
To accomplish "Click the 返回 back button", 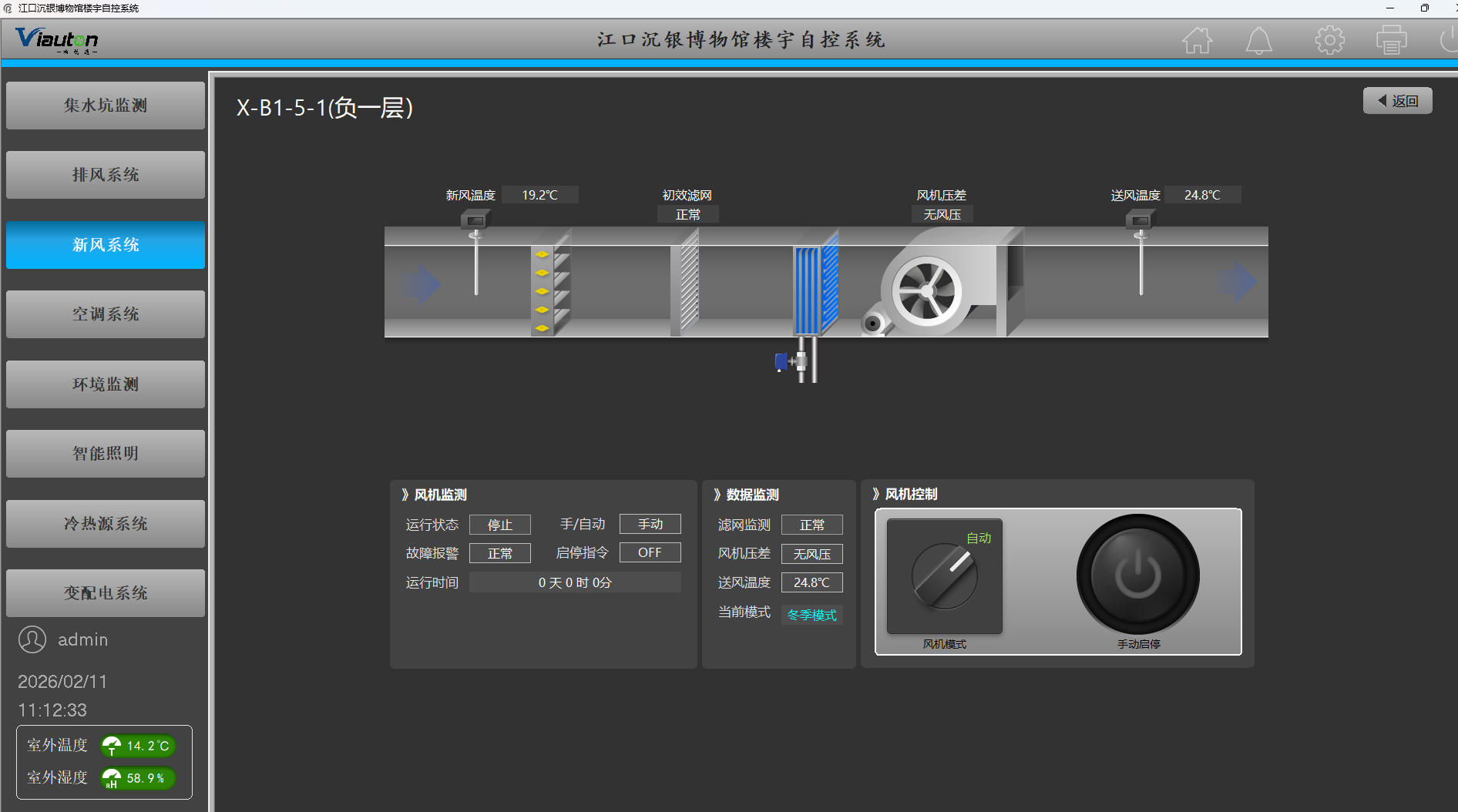I will click(x=1398, y=101).
